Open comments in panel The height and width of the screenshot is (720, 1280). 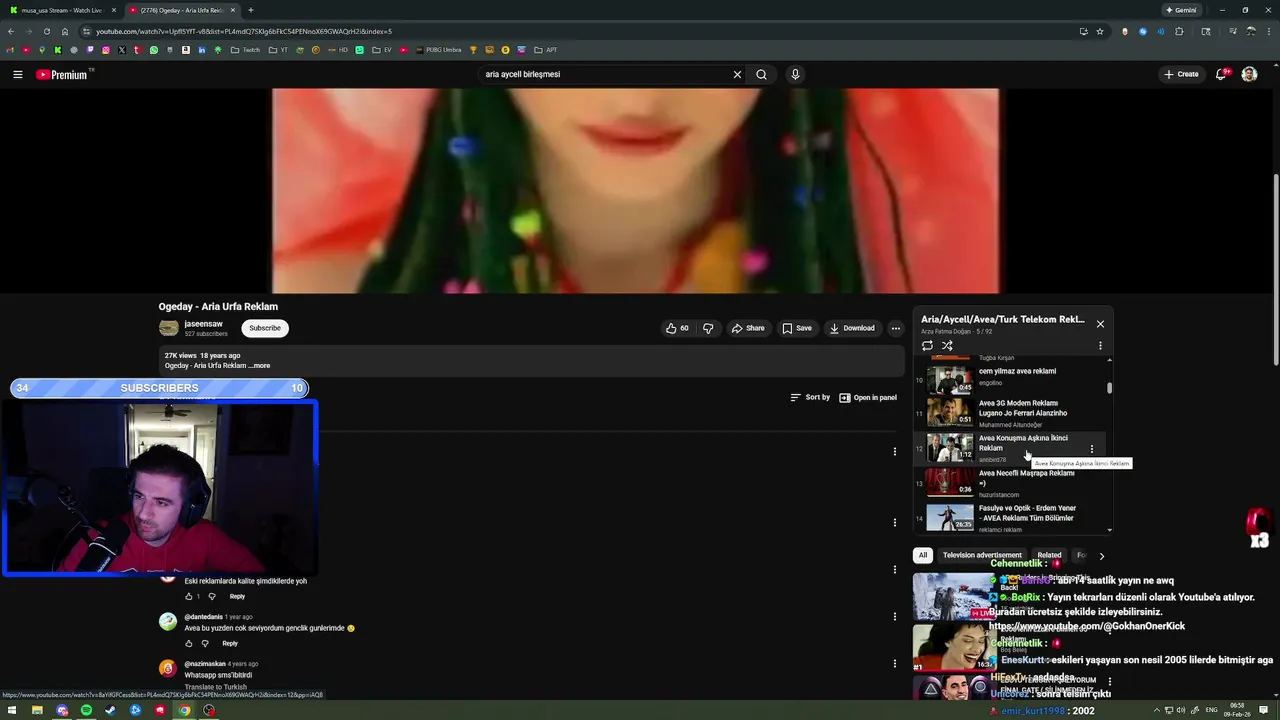click(x=868, y=397)
